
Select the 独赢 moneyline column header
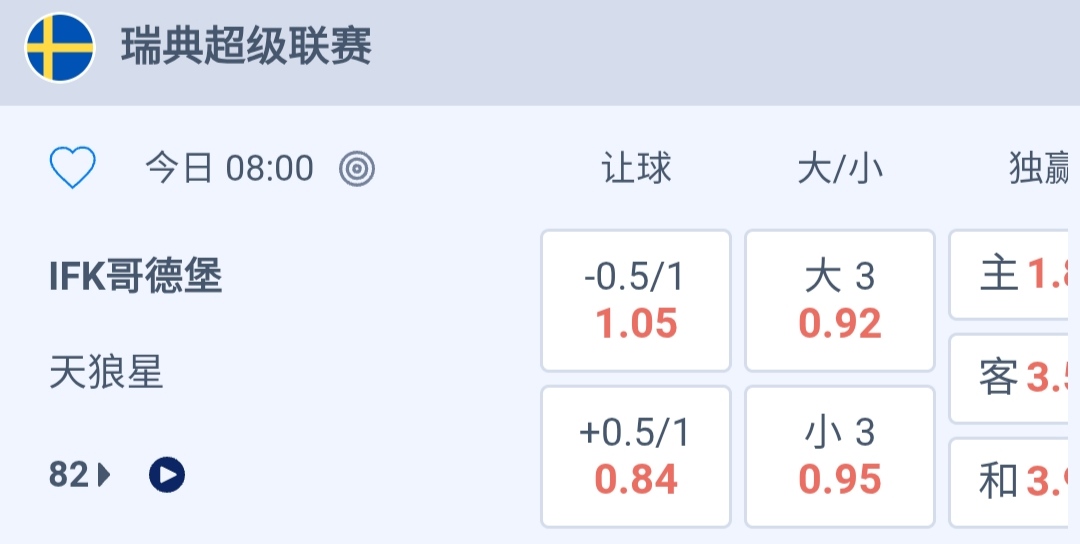point(1042,169)
